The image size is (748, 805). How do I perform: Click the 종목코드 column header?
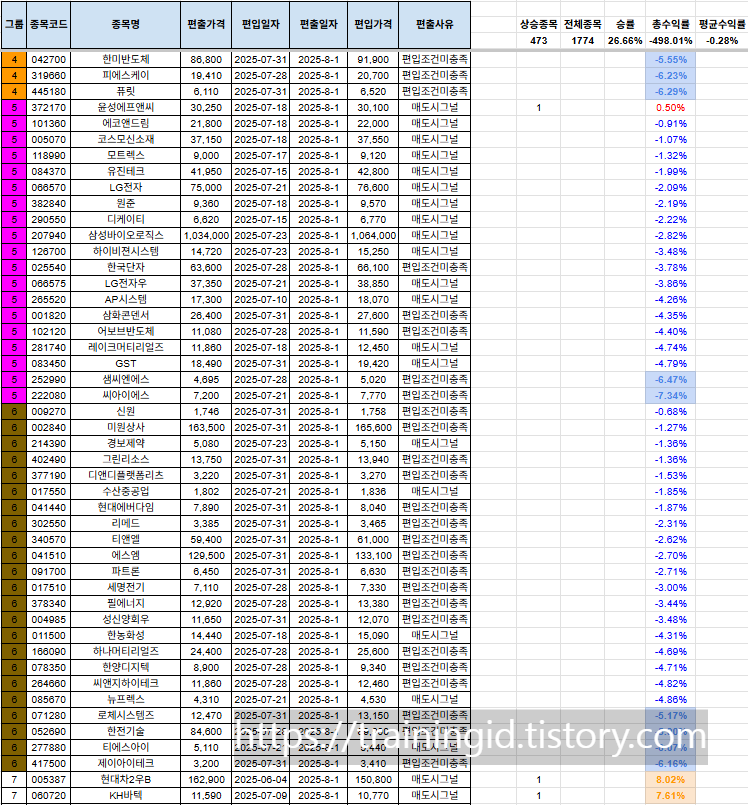48,25
